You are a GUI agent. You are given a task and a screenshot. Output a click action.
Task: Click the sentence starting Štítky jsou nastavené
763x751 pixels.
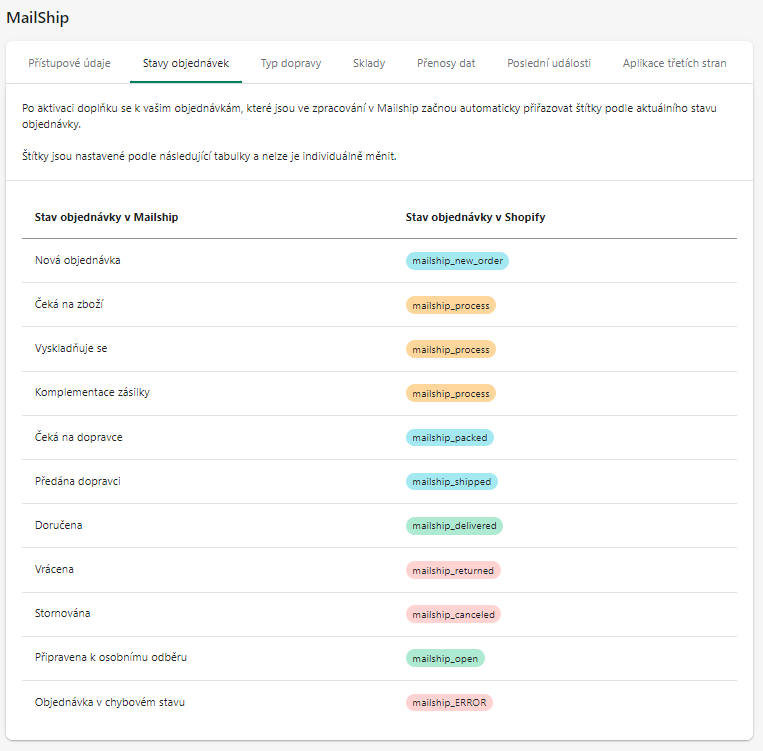pyautogui.click(x=209, y=156)
